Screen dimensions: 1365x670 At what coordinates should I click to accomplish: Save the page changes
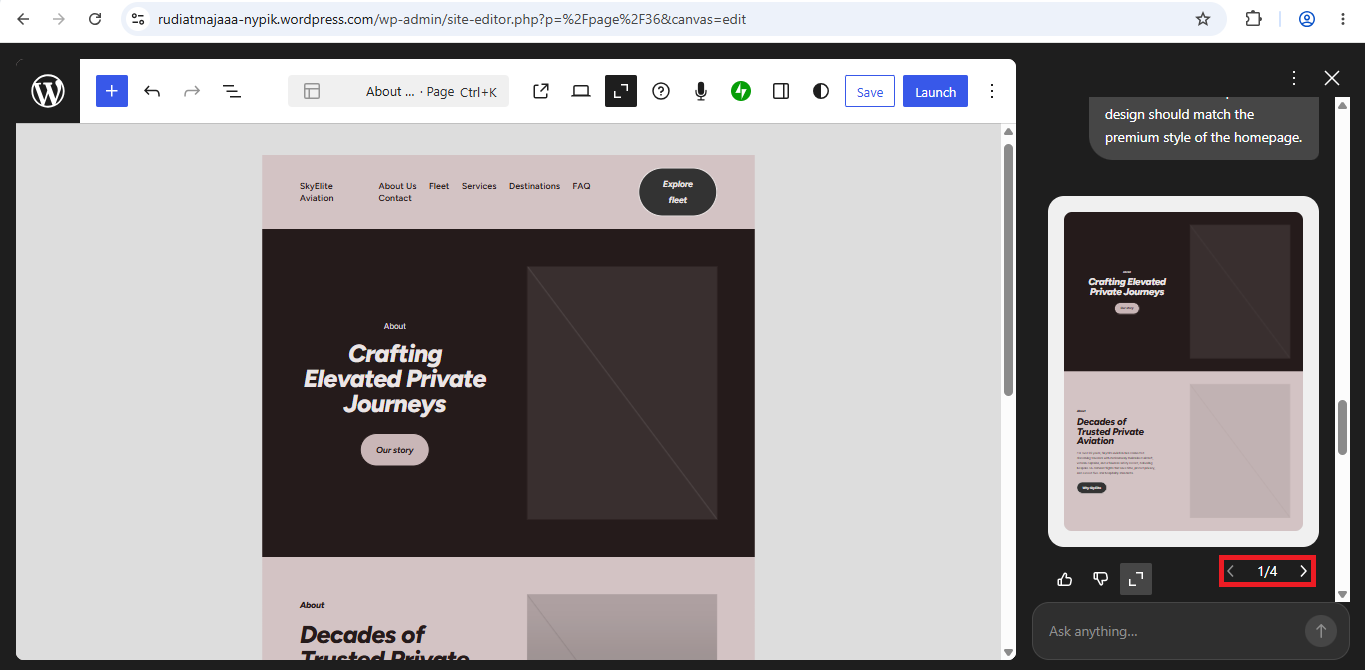tap(870, 91)
